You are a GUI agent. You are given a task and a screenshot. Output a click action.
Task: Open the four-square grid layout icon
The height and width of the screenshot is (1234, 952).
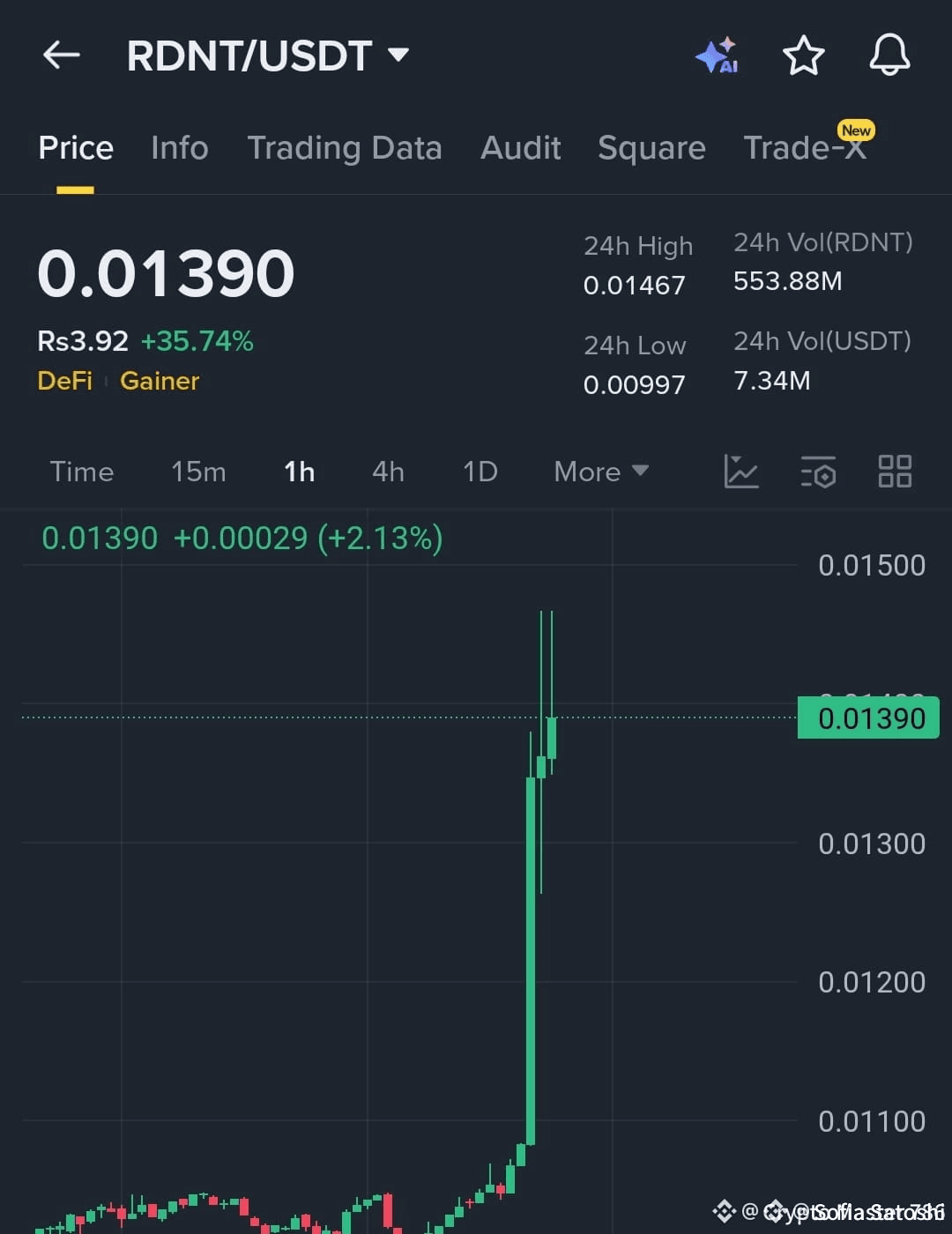point(895,472)
